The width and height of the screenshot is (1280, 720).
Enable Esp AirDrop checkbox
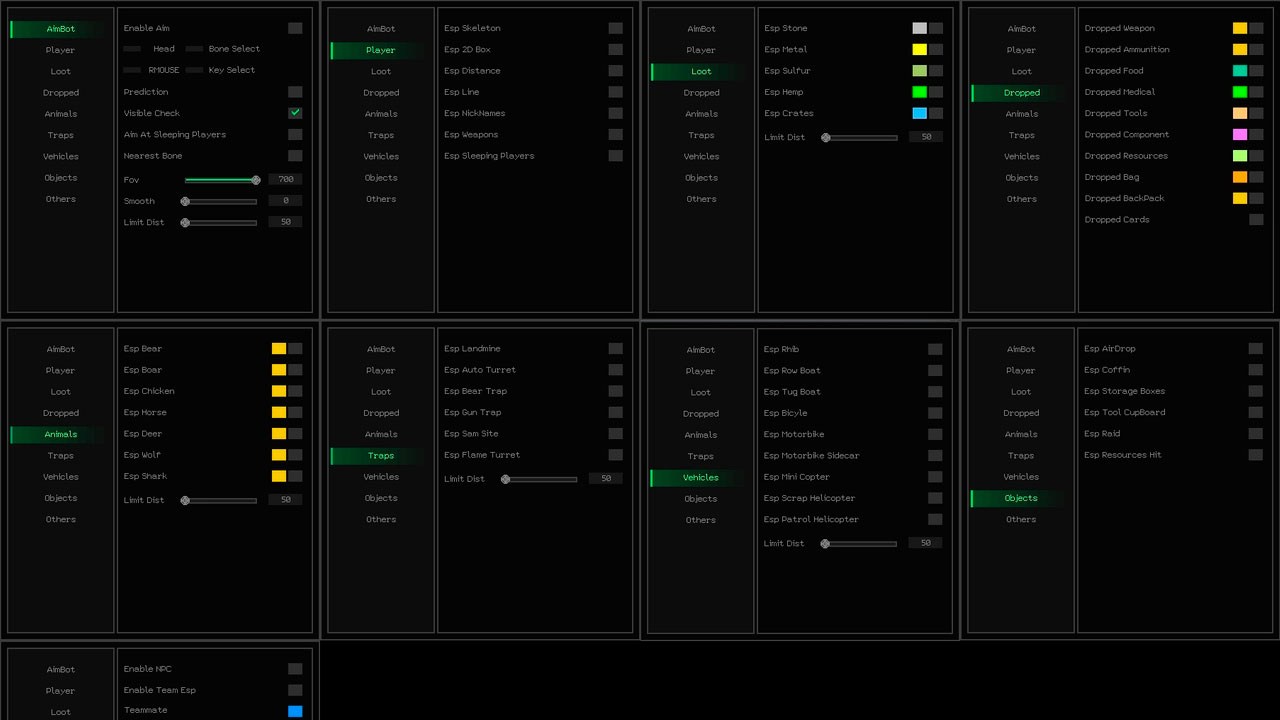(x=1256, y=349)
